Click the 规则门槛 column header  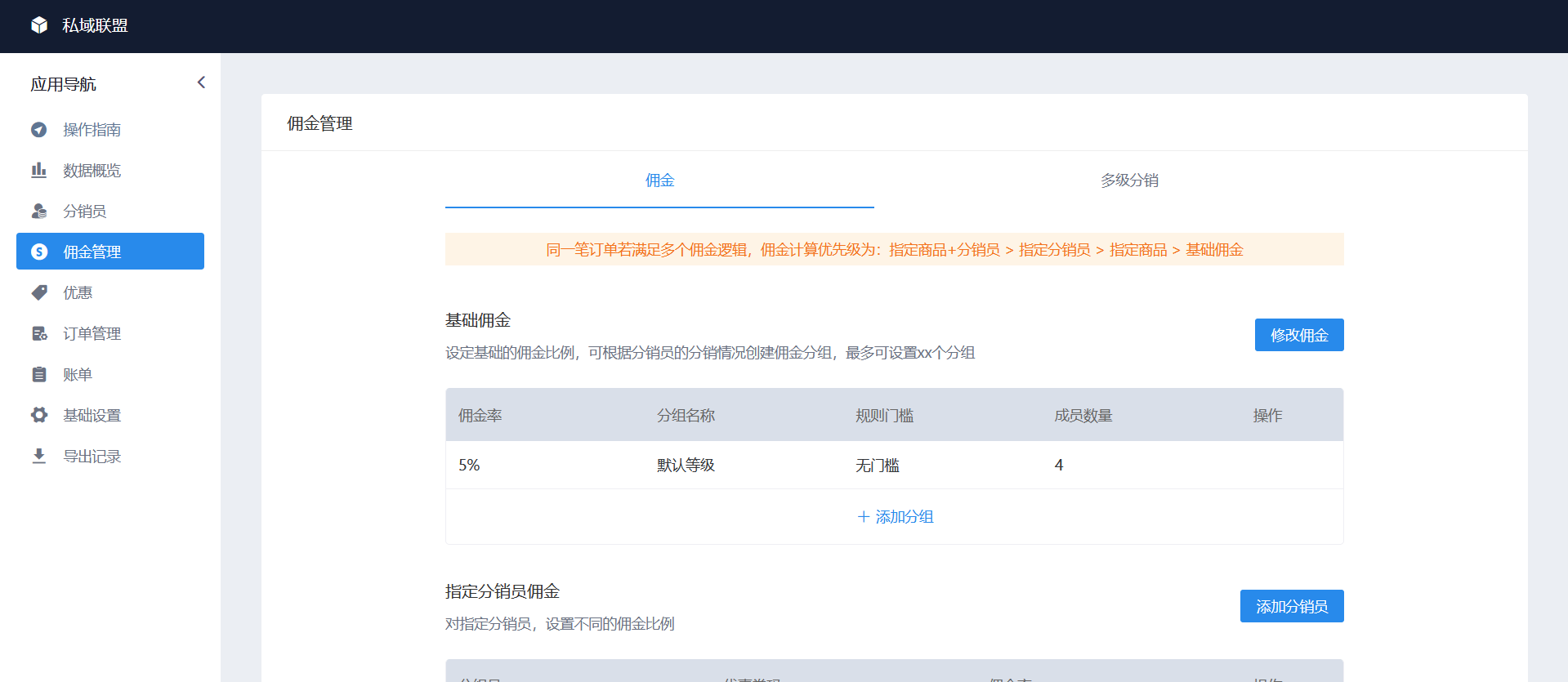(885, 416)
